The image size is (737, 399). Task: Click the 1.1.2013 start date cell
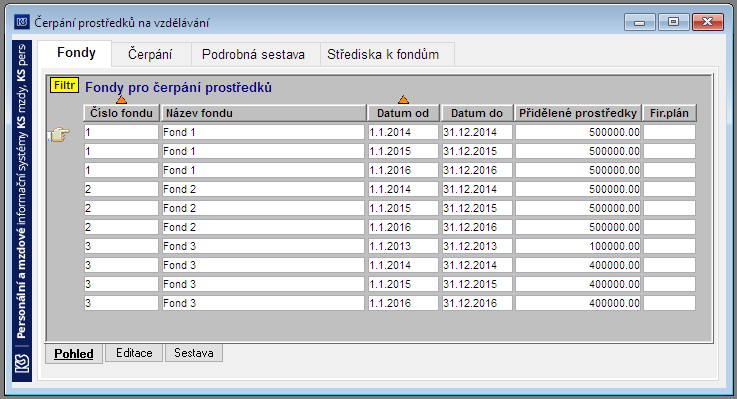point(403,246)
